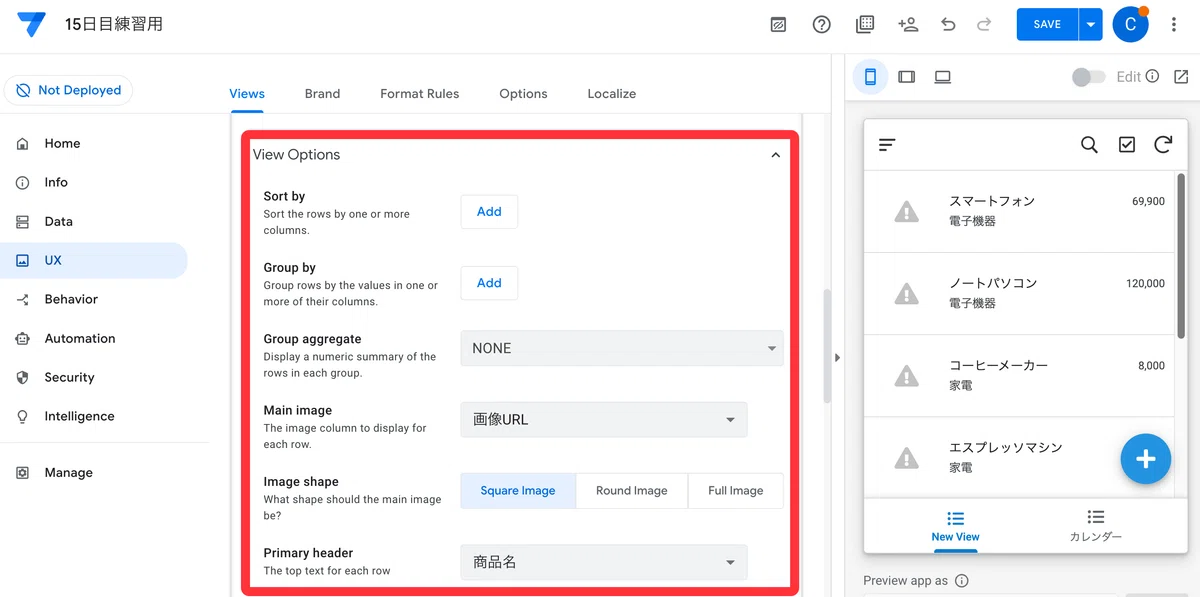Open the hamburger menu in app preview
The height and width of the screenshot is (597, 1200).
click(x=887, y=145)
